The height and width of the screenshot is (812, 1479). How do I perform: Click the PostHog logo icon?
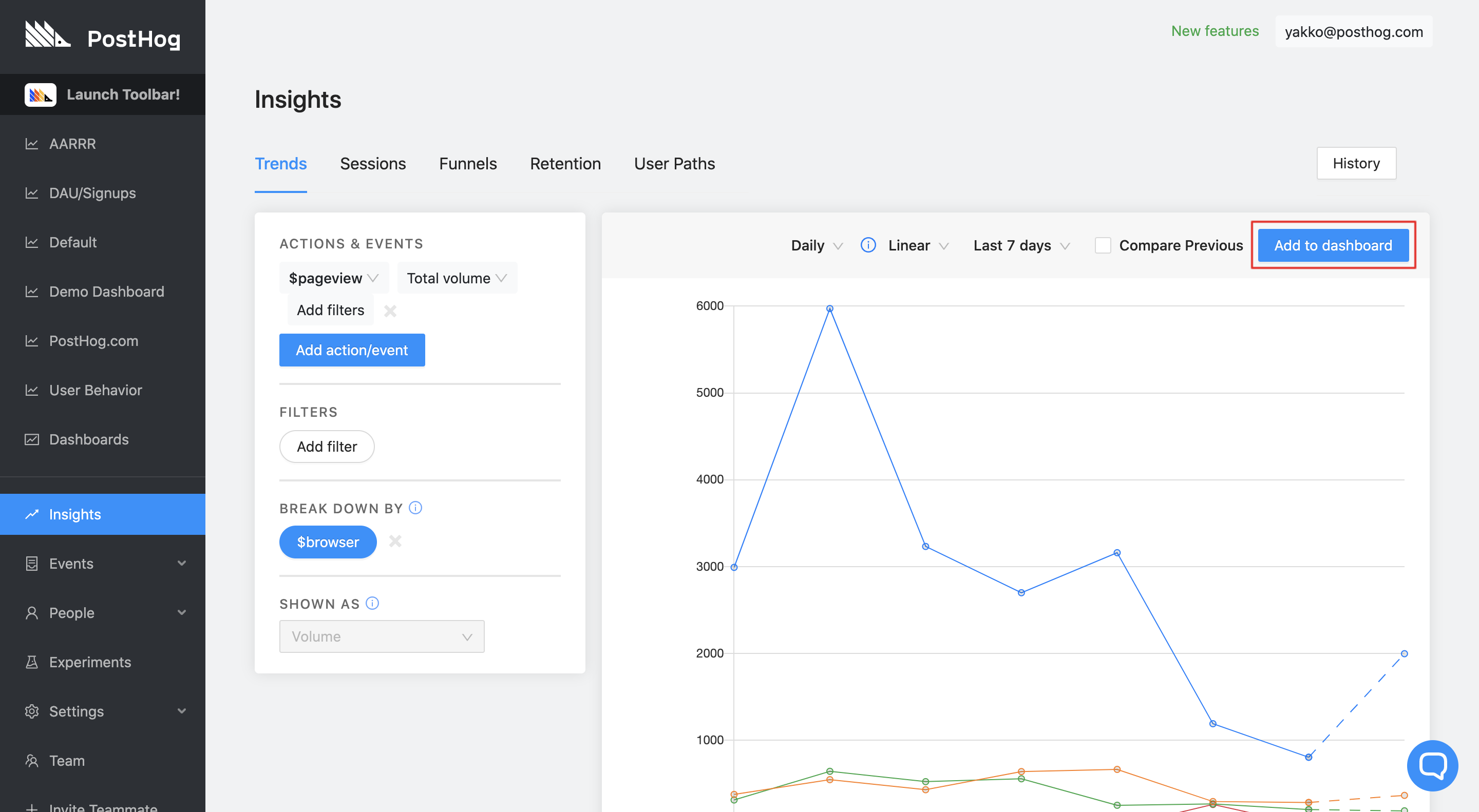pos(48,35)
